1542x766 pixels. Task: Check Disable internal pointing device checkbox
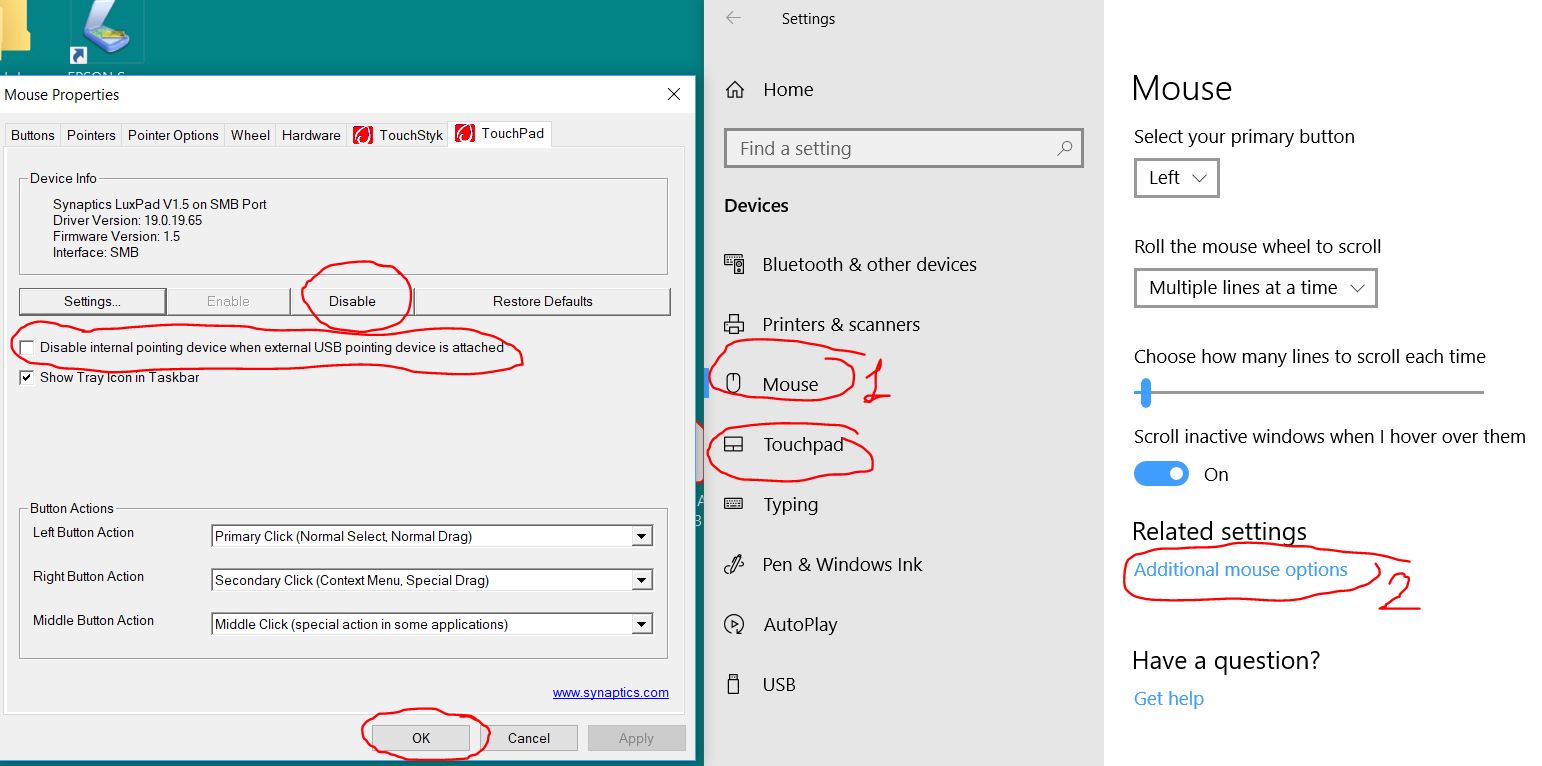[x=27, y=348]
